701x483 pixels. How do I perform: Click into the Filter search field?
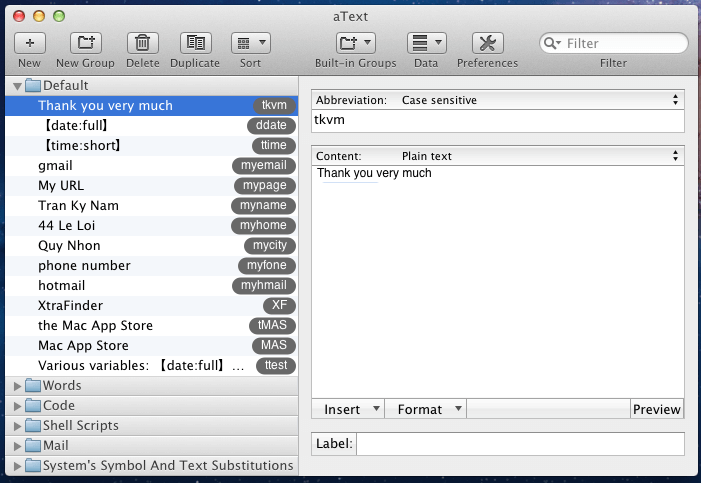point(622,44)
